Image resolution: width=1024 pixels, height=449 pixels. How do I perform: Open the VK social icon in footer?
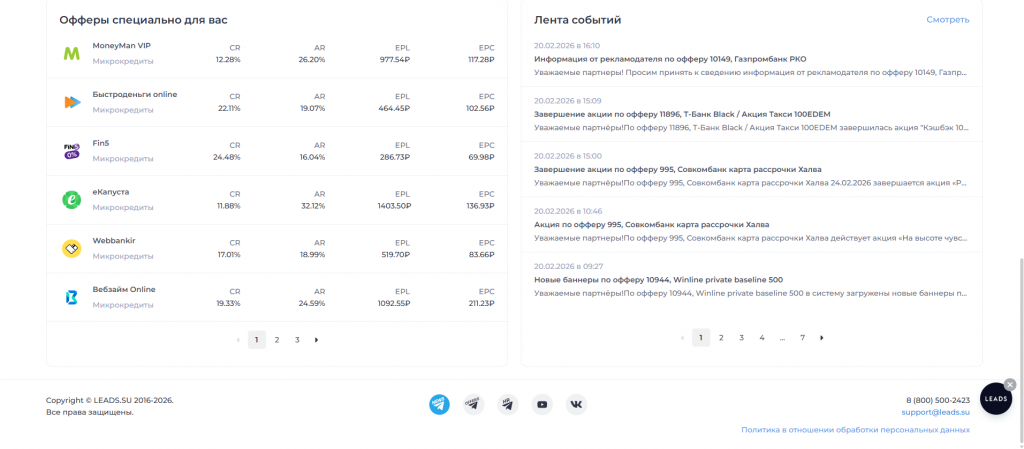(x=577, y=404)
